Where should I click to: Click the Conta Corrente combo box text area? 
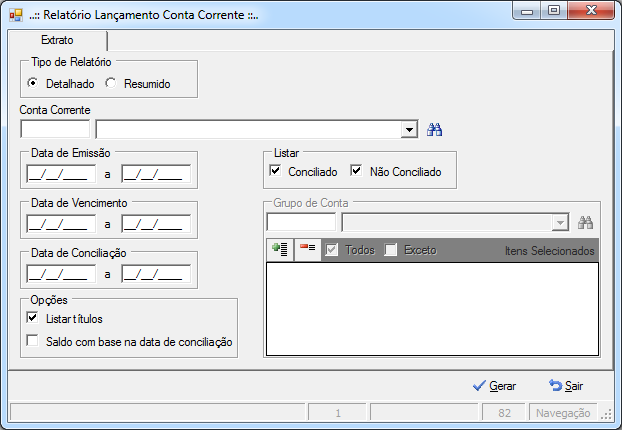(248, 129)
